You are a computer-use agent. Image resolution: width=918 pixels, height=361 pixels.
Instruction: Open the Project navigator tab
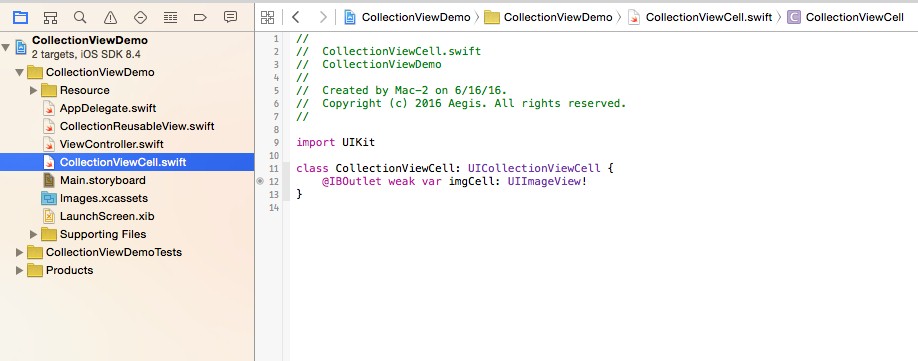tap(20, 17)
